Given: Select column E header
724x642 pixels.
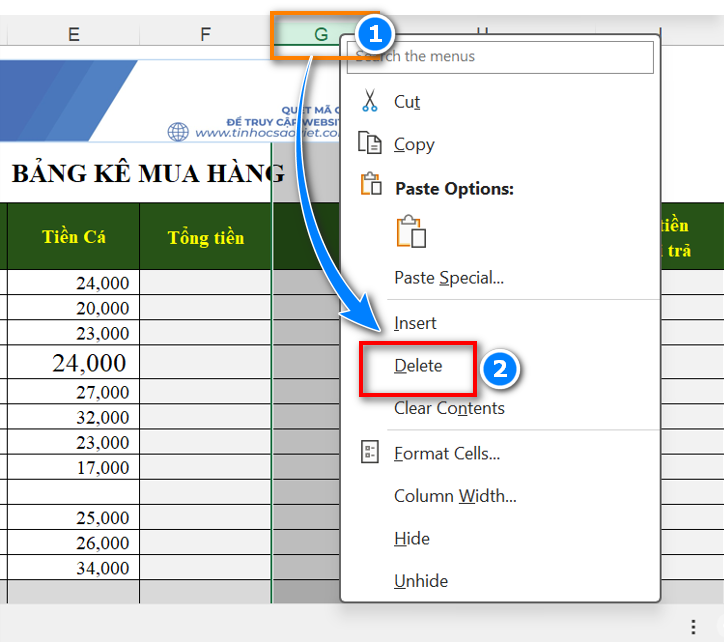Looking at the screenshot, I should click(73, 34).
